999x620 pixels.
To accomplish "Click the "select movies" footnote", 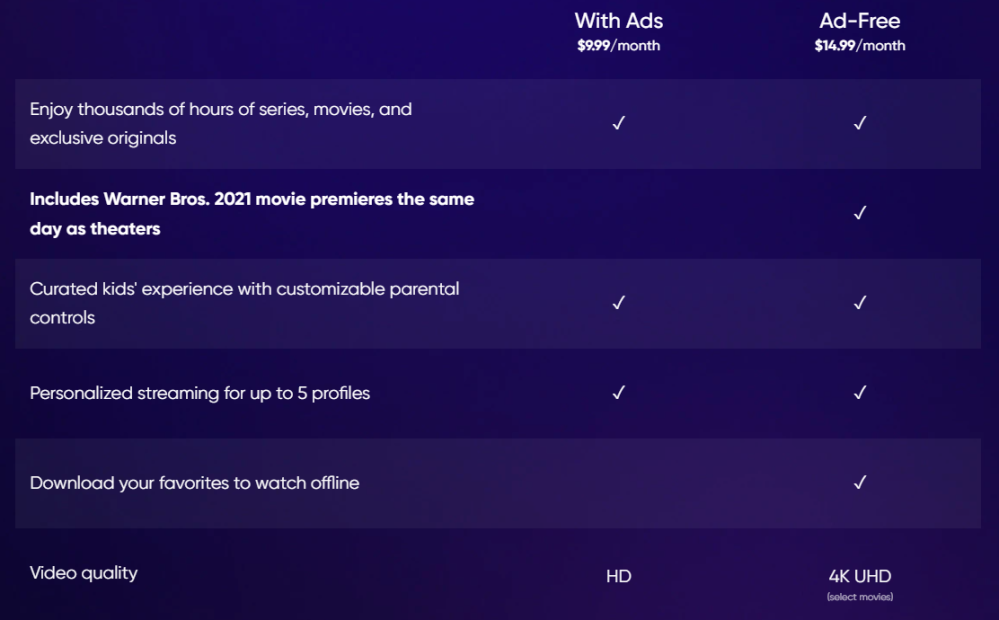I will click(859, 597).
